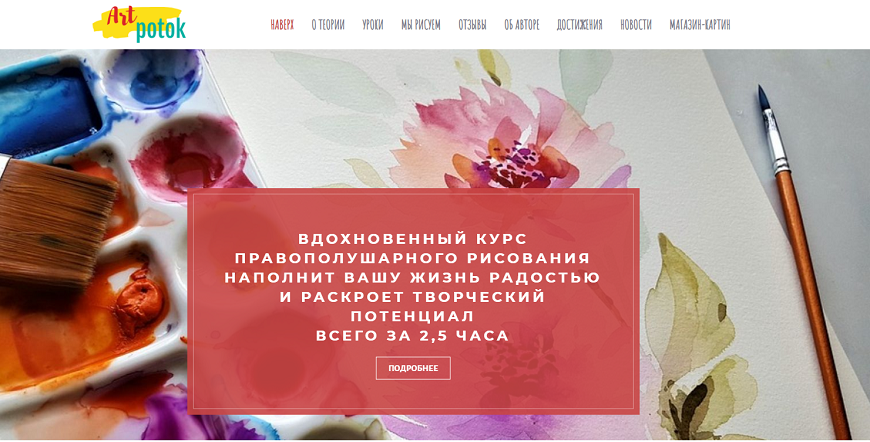Click the Art potok logo
The height and width of the screenshot is (442, 870).
click(139, 24)
